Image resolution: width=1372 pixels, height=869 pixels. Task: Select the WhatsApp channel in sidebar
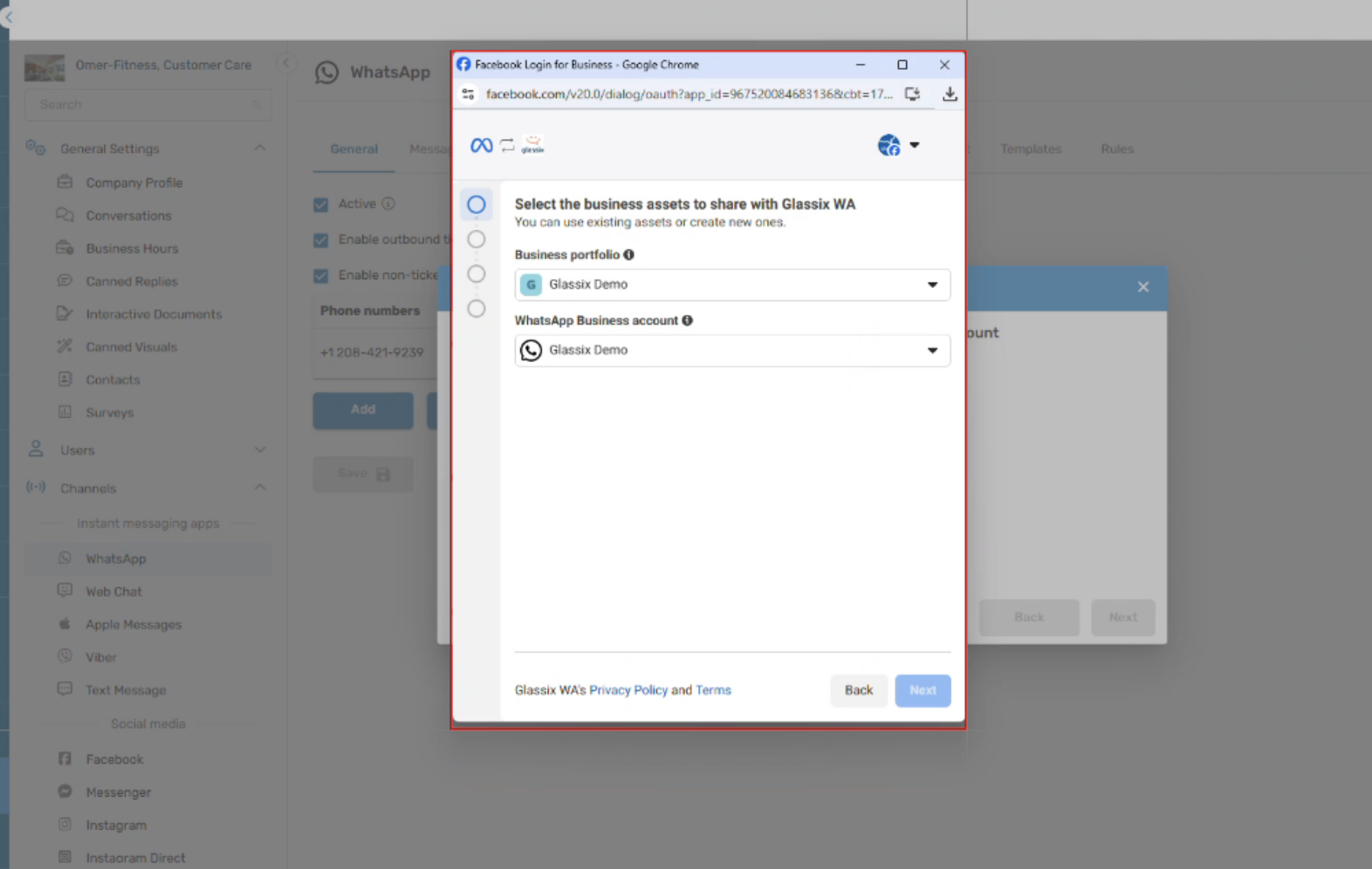point(148,558)
